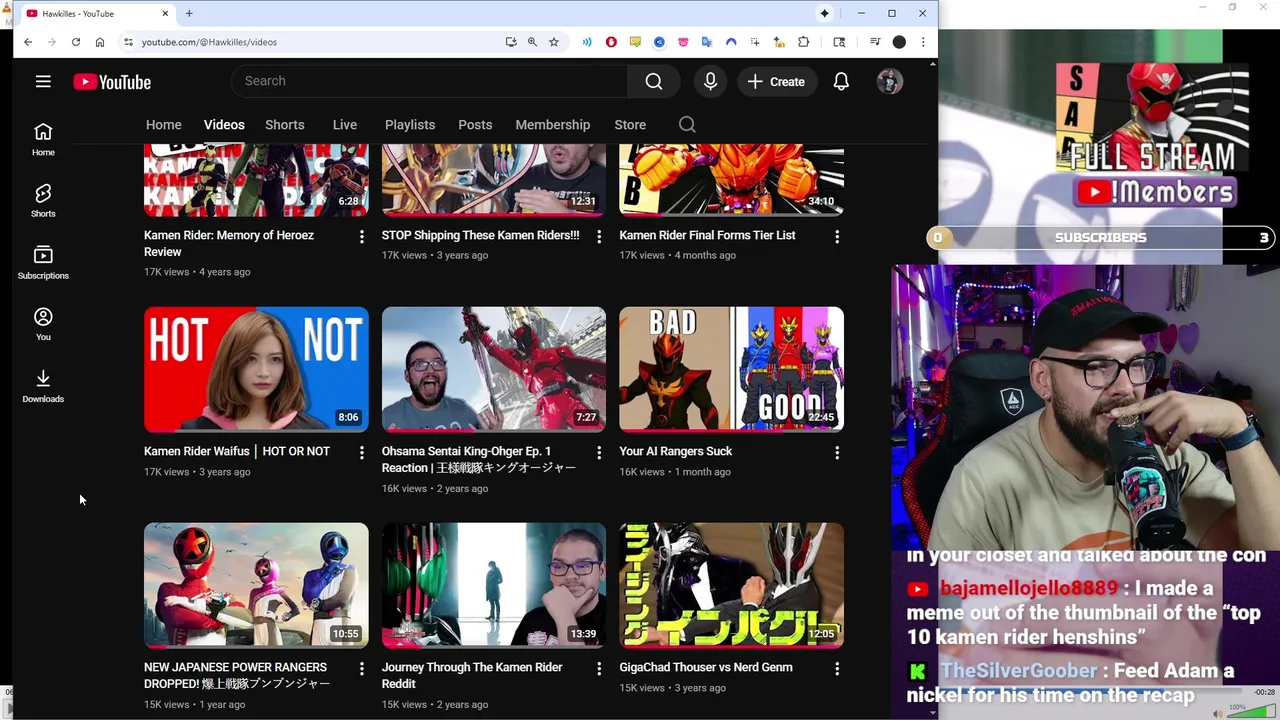This screenshot has width=1280, height=720.
Task: Open the Google Translate extension icon
Action: tap(707, 42)
